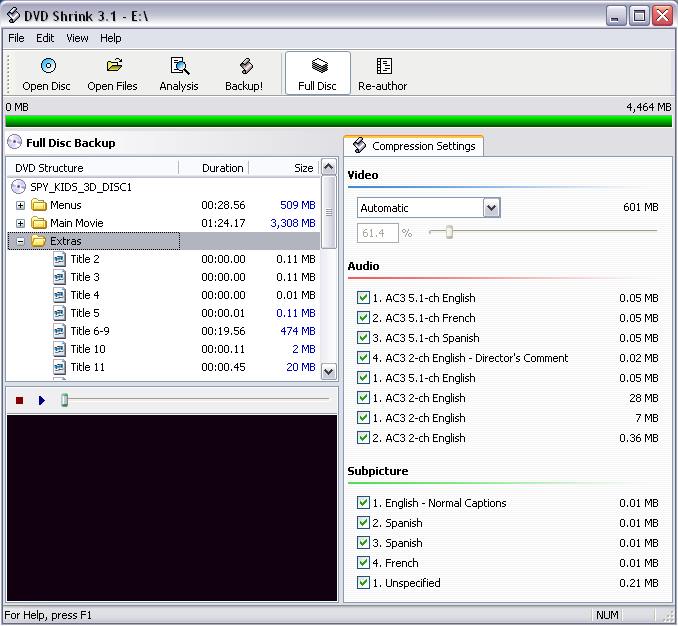Uncheck audio 1. AC3 5.1-ch English 0.05 MB first entry
678x626 pixels.
(x=363, y=297)
